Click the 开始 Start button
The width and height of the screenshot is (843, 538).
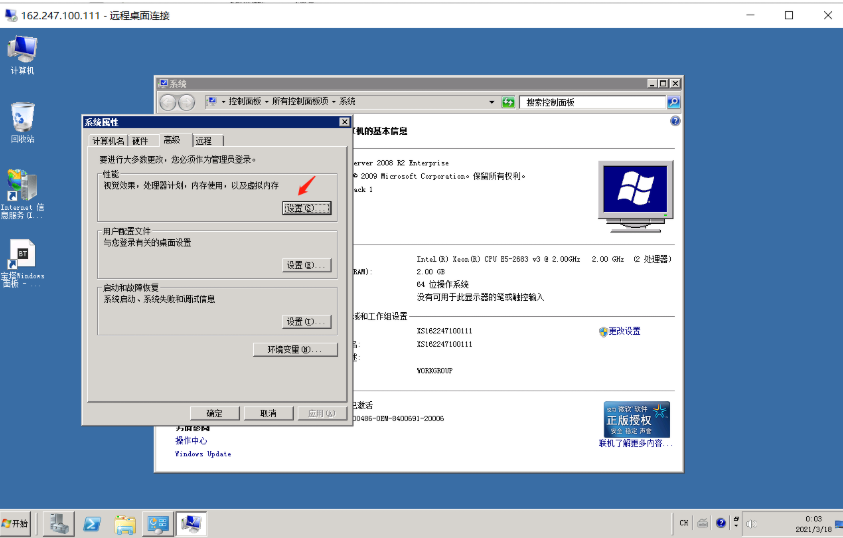tap(15, 523)
